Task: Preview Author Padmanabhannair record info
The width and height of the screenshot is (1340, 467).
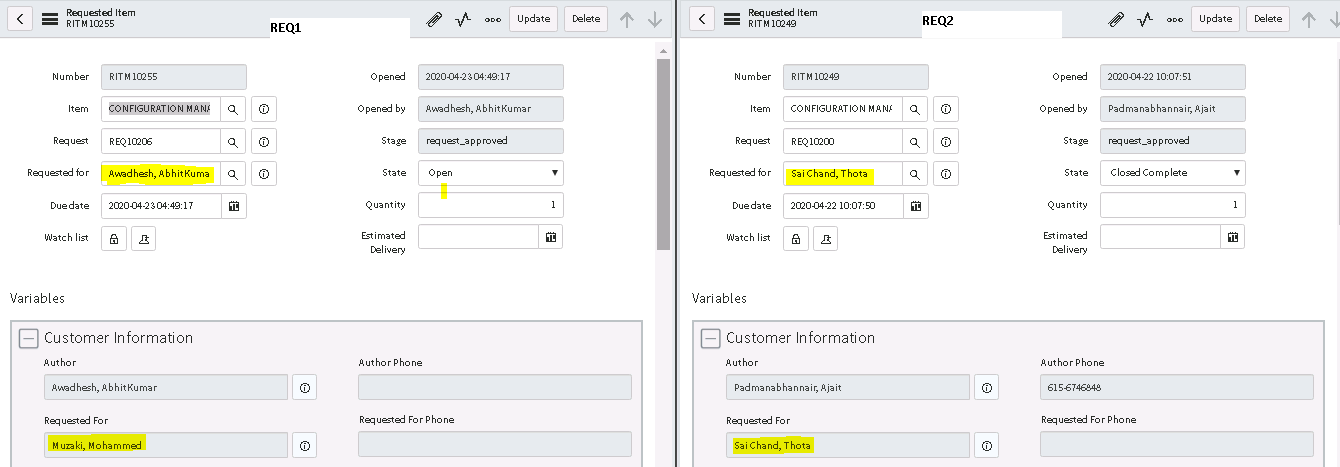Action: pos(987,387)
